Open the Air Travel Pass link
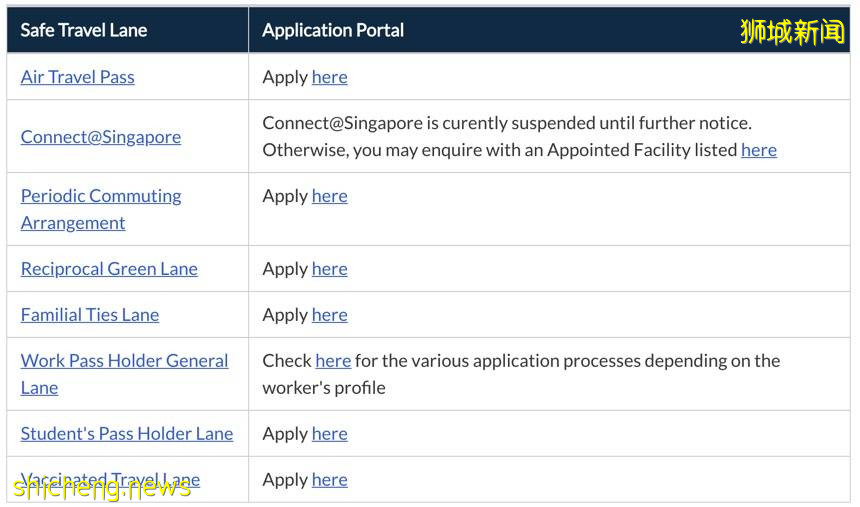Image resolution: width=860 pixels, height=507 pixels. 77,77
